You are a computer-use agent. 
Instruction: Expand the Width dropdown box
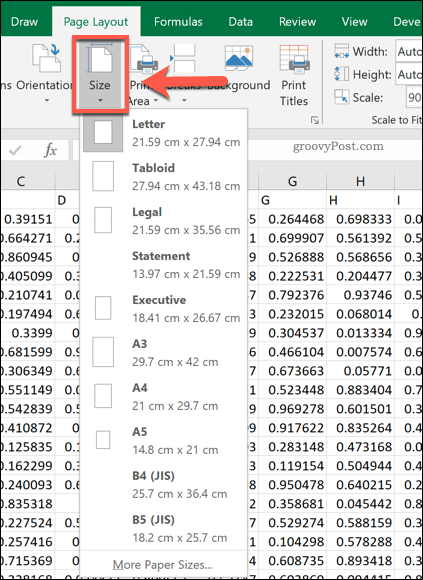409,51
